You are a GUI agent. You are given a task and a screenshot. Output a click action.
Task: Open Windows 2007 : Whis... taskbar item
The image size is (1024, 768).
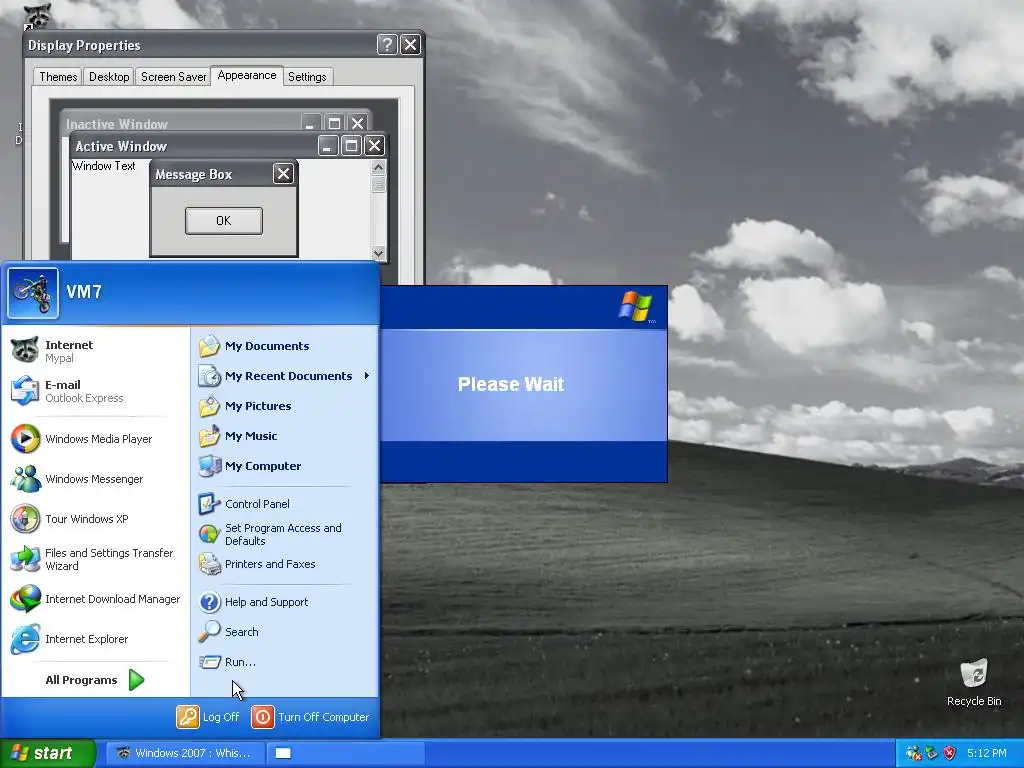click(185, 753)
